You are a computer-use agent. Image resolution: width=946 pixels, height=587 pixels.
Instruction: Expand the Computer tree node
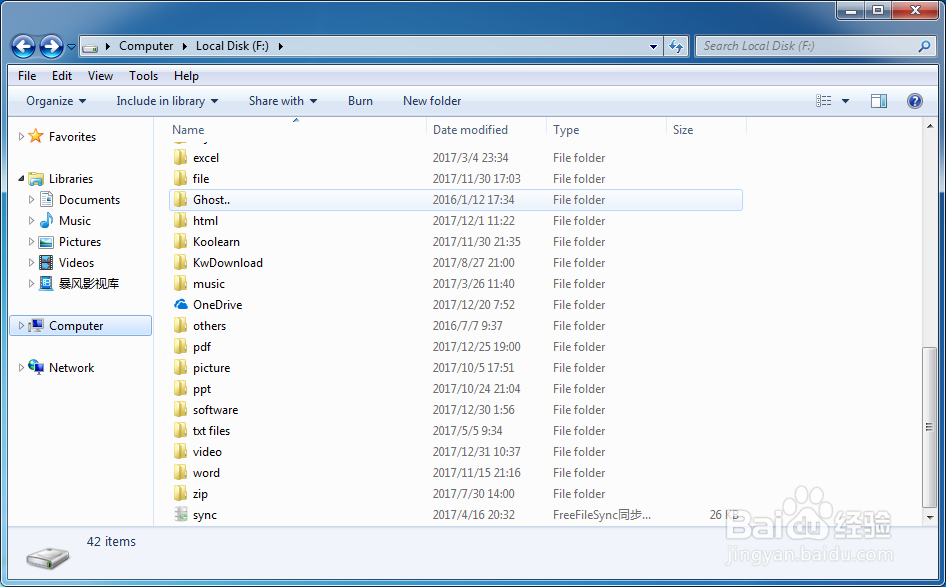[x=21, y=326]
